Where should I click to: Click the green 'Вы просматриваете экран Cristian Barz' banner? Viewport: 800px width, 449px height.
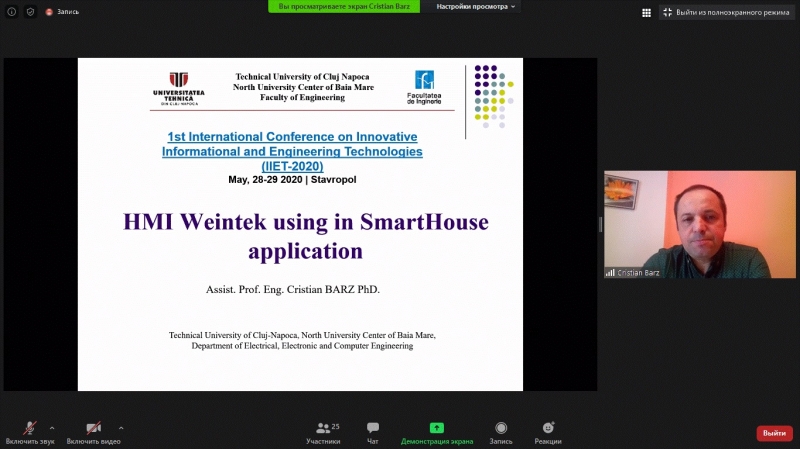click(x=344, y=7)
